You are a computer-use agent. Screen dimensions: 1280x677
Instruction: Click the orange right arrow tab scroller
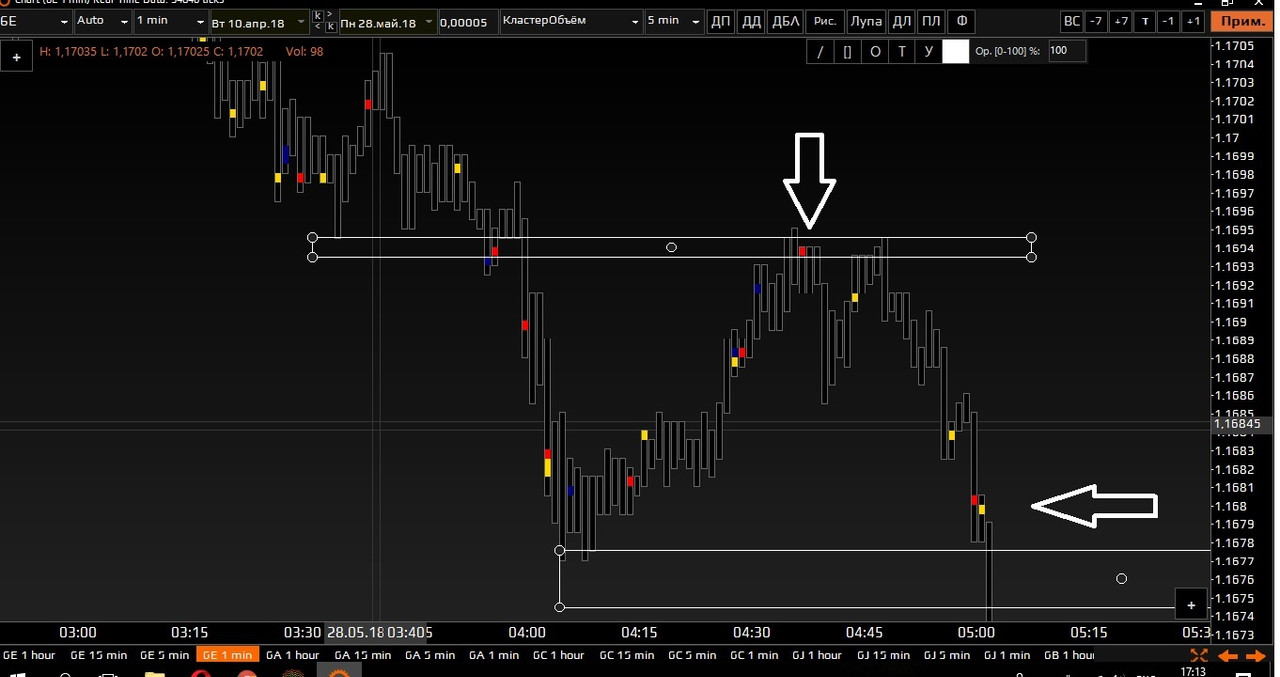pyautogui.click(x=1256, y=656)
